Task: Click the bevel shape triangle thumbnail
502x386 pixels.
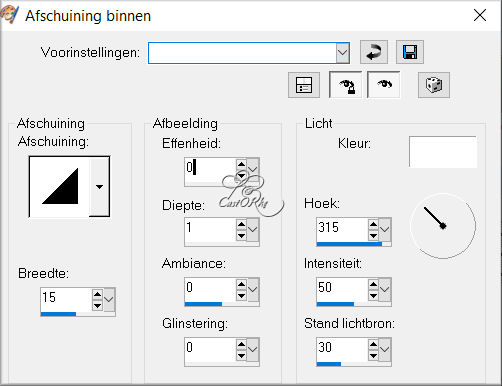Action: pos(60,187)
